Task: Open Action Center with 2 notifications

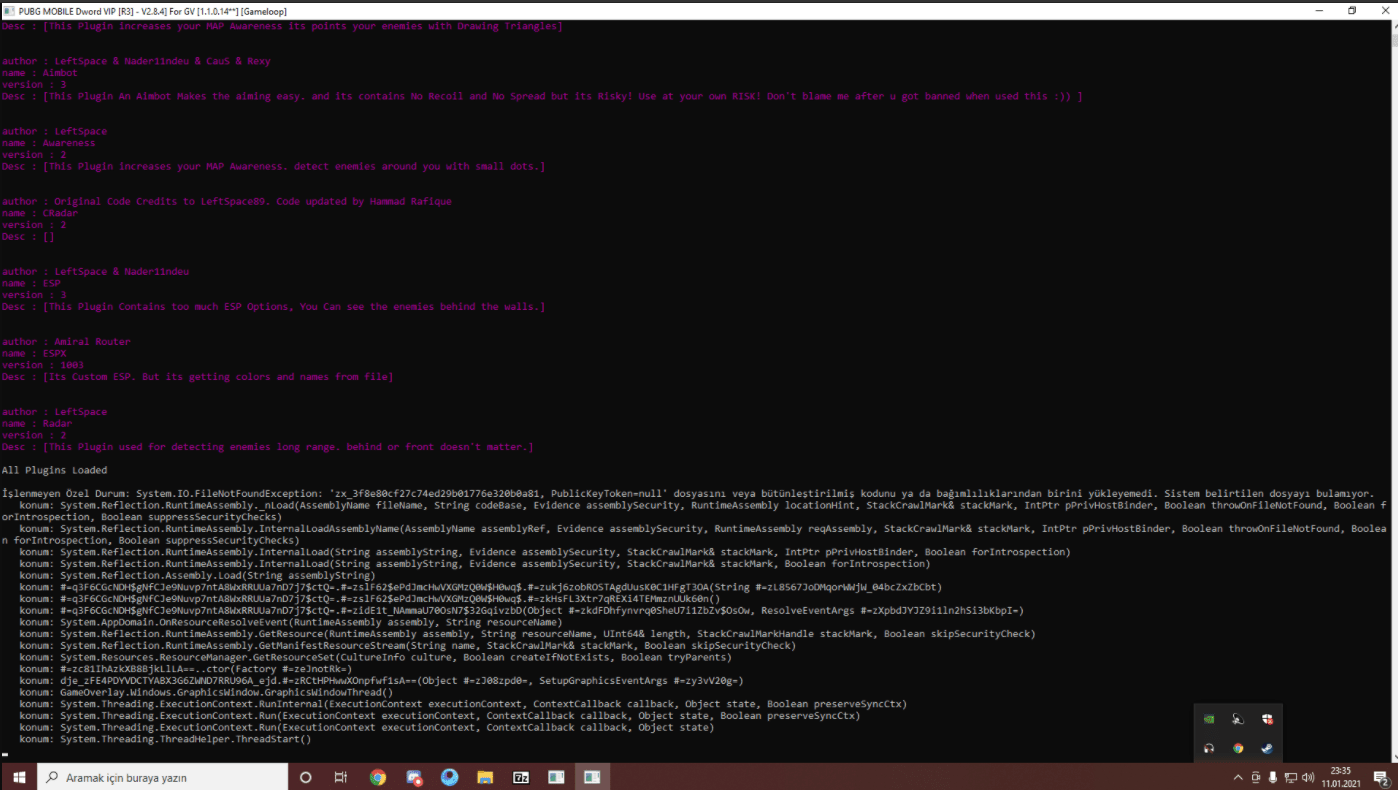Action: pyautogui.click(x=1381, y=777)
